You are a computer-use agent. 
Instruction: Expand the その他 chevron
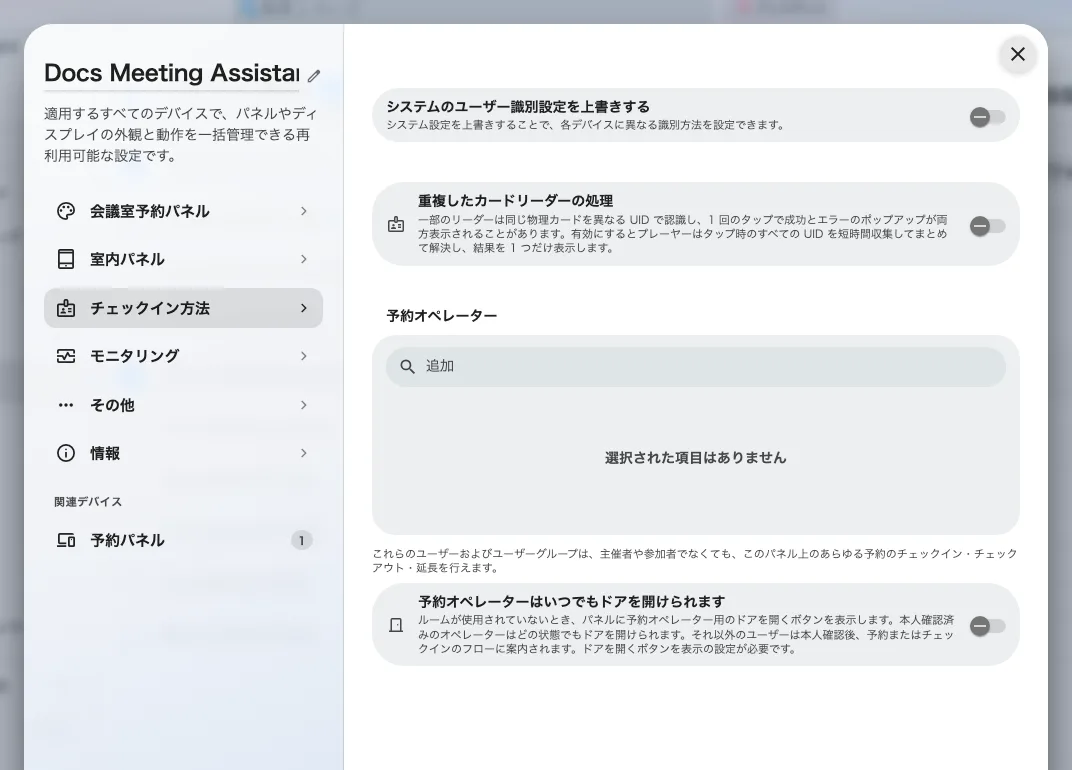(x=304, y=405)
